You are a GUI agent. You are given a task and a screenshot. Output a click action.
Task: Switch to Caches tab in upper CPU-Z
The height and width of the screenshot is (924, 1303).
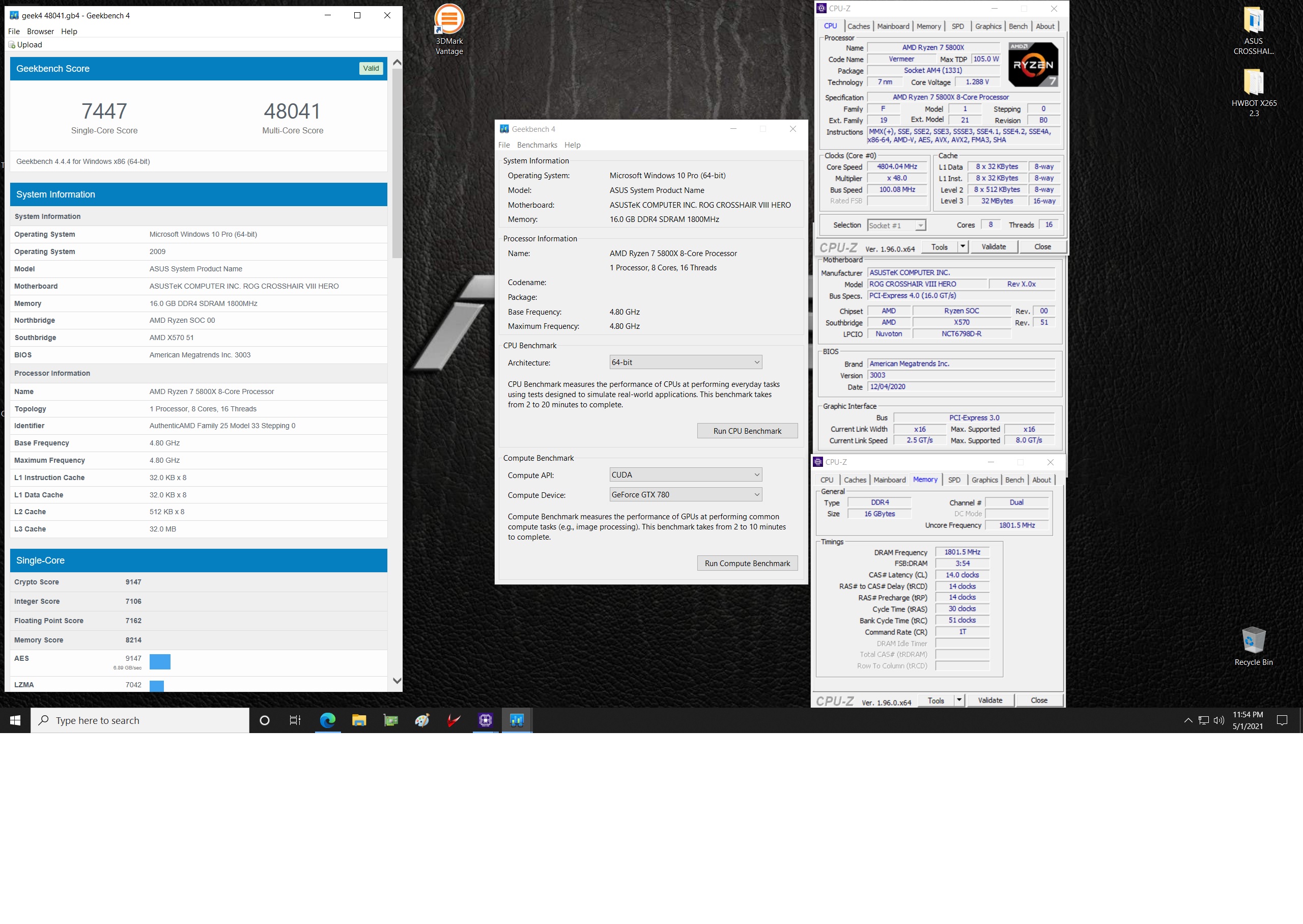click(858, 26)
